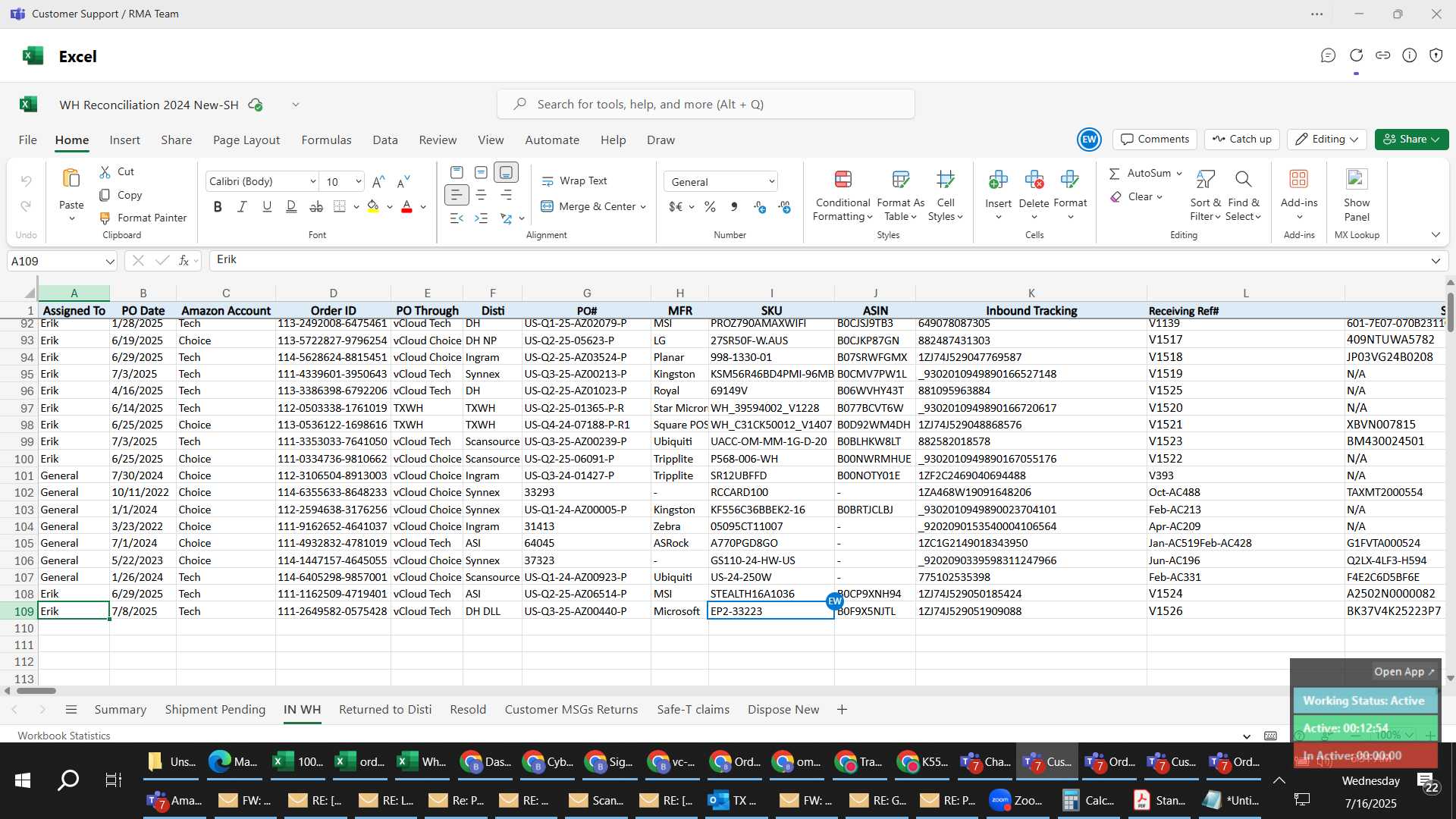Collapse the ribbon with the chevron
Image resolution: width=1456 pixels, height=819 pixels.
pos(1436,235)
